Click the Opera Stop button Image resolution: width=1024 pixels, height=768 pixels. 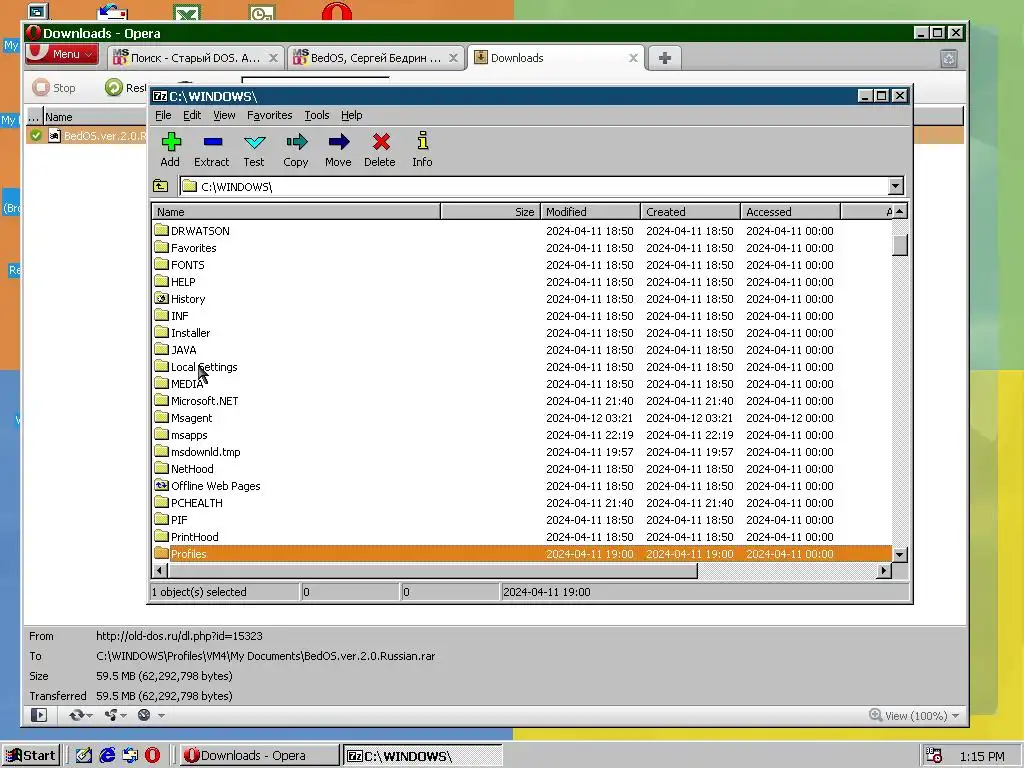coord(55,88)
